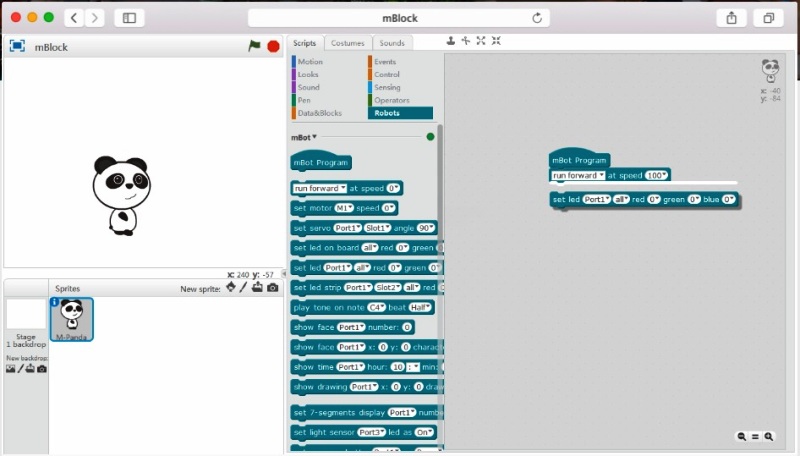This screenshot has height=456, width=800.
Task: Select the Control block category
Action: click(387, 74)
